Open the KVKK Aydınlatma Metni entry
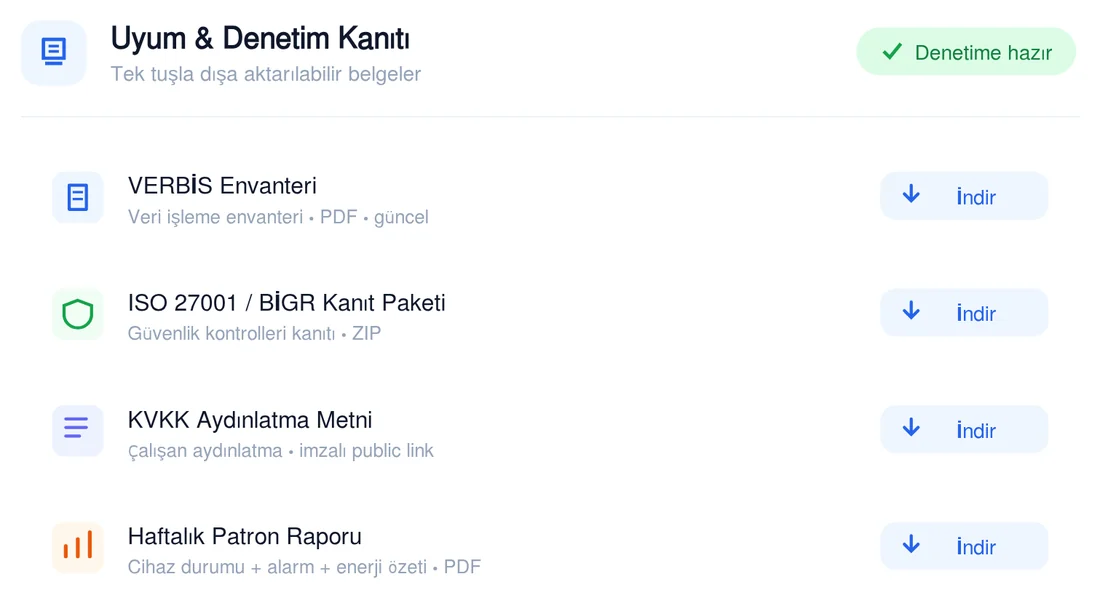Image resolution: width=1100 pixels, height=598 pixels. (x=250, y=420)
